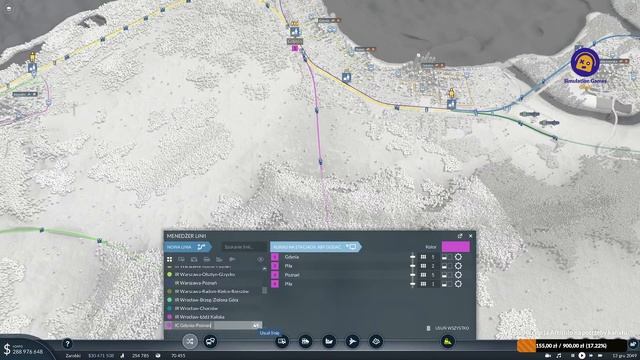Play the game at normal speed
The height and width of the screenshot is (360, 640).
(x=582, y=356)
